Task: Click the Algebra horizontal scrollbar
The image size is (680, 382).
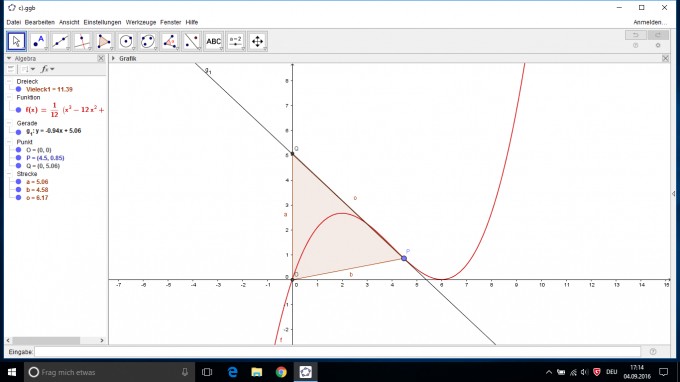Action: point(46,340)
